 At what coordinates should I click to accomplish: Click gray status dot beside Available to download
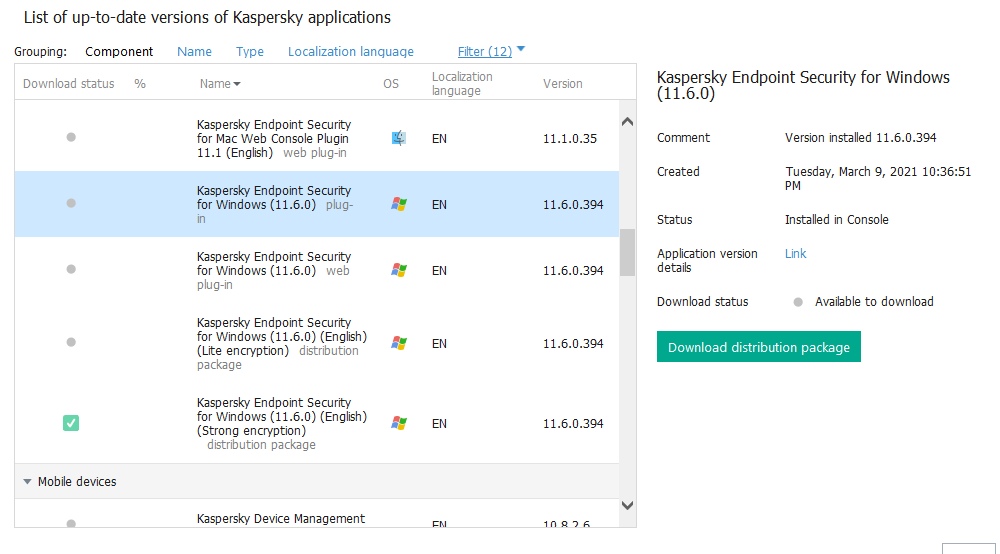(x=798, y=302)
